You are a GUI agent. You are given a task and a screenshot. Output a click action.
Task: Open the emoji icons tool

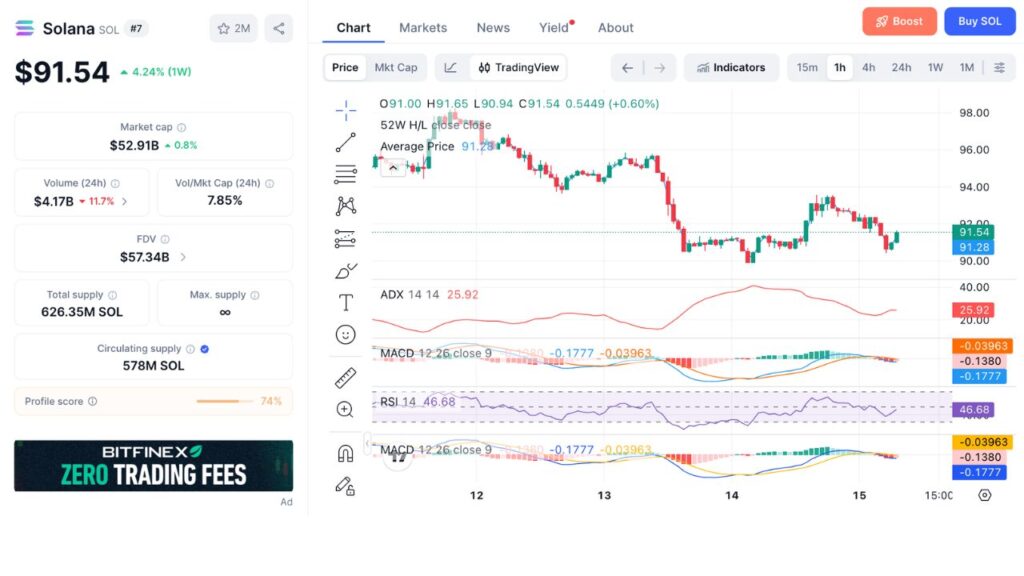click(x=345, y=334)
